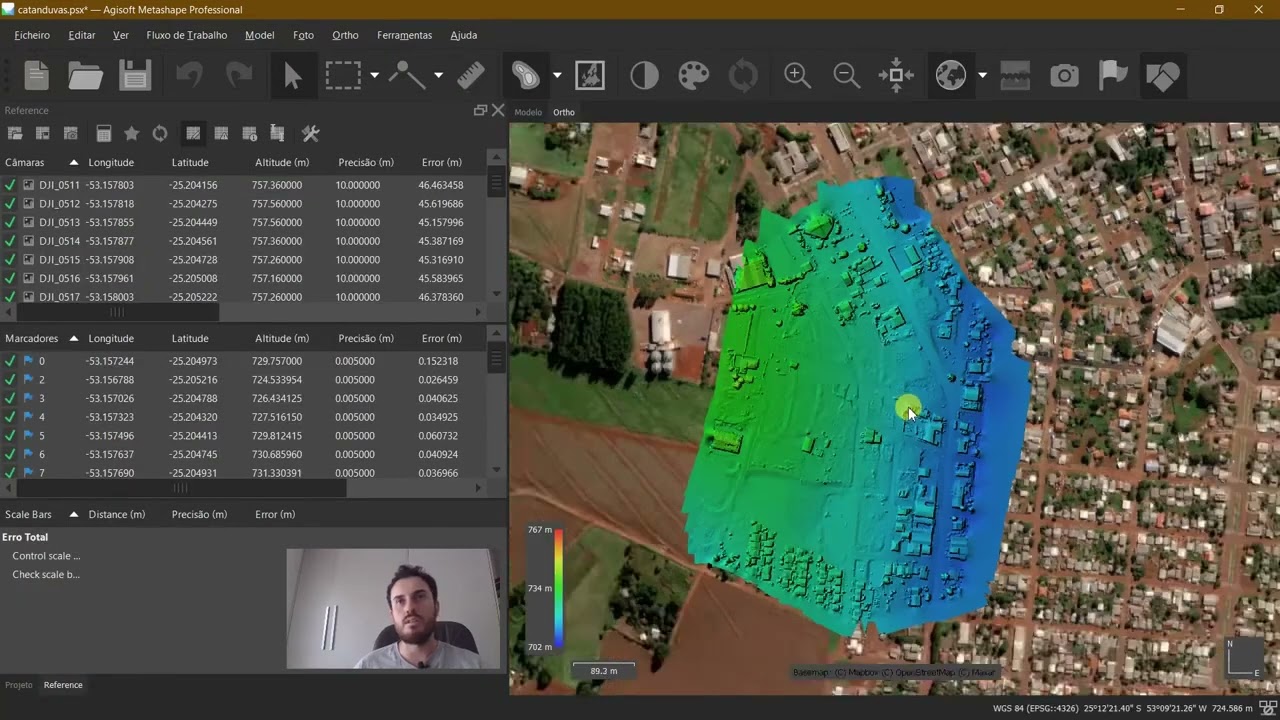Screen dimensions: 1280x720
Task: Update transform with the Reference refresh icon
Action: (160, 133)
